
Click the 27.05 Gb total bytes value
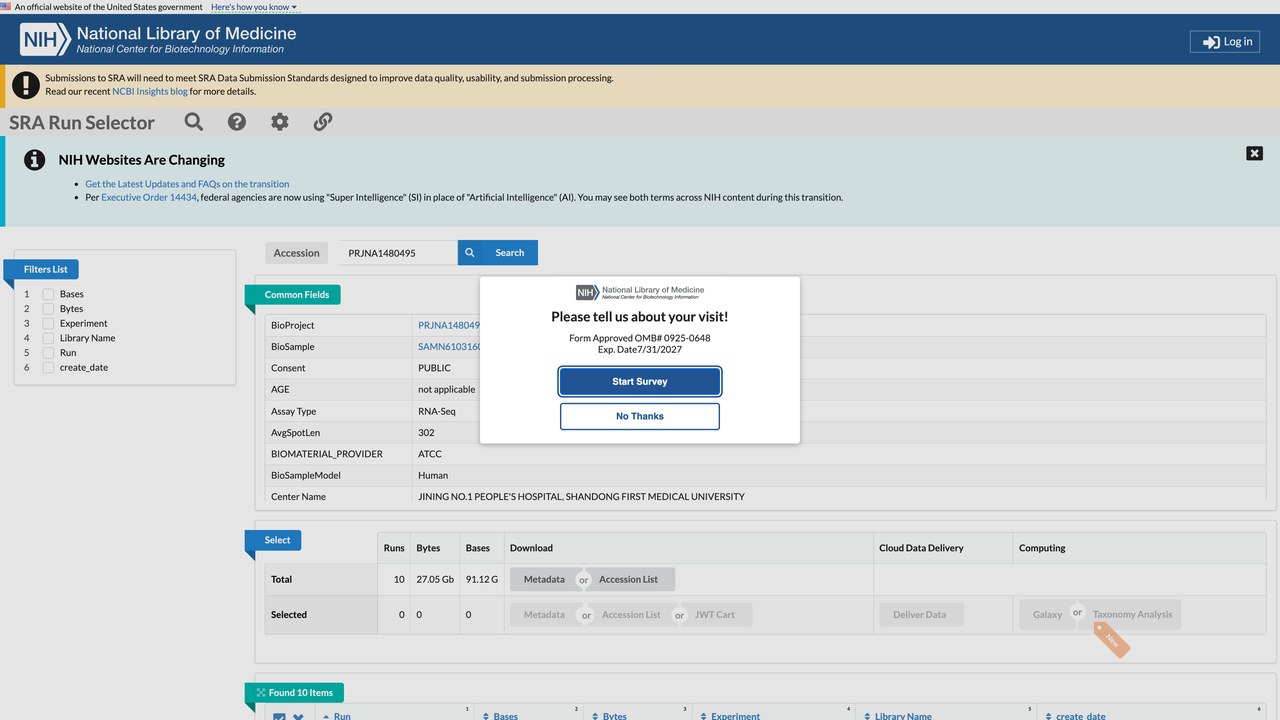[435, 579]
